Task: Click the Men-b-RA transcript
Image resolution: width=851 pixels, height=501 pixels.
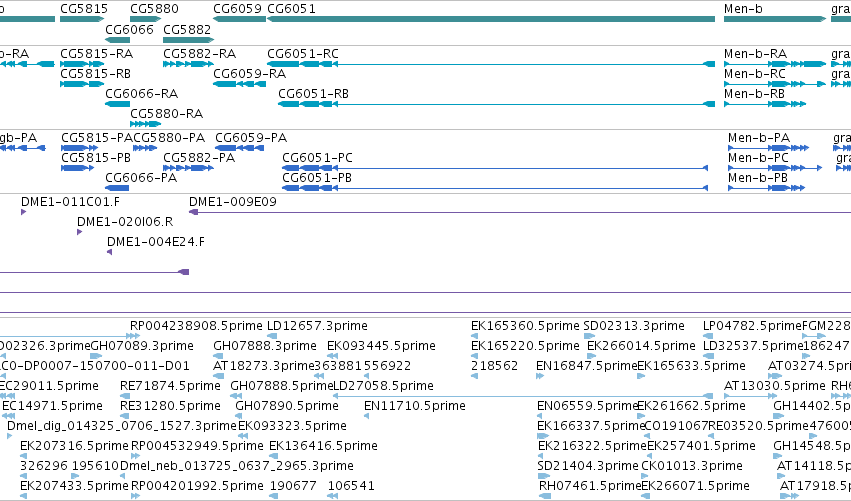Action: point(775,64)
